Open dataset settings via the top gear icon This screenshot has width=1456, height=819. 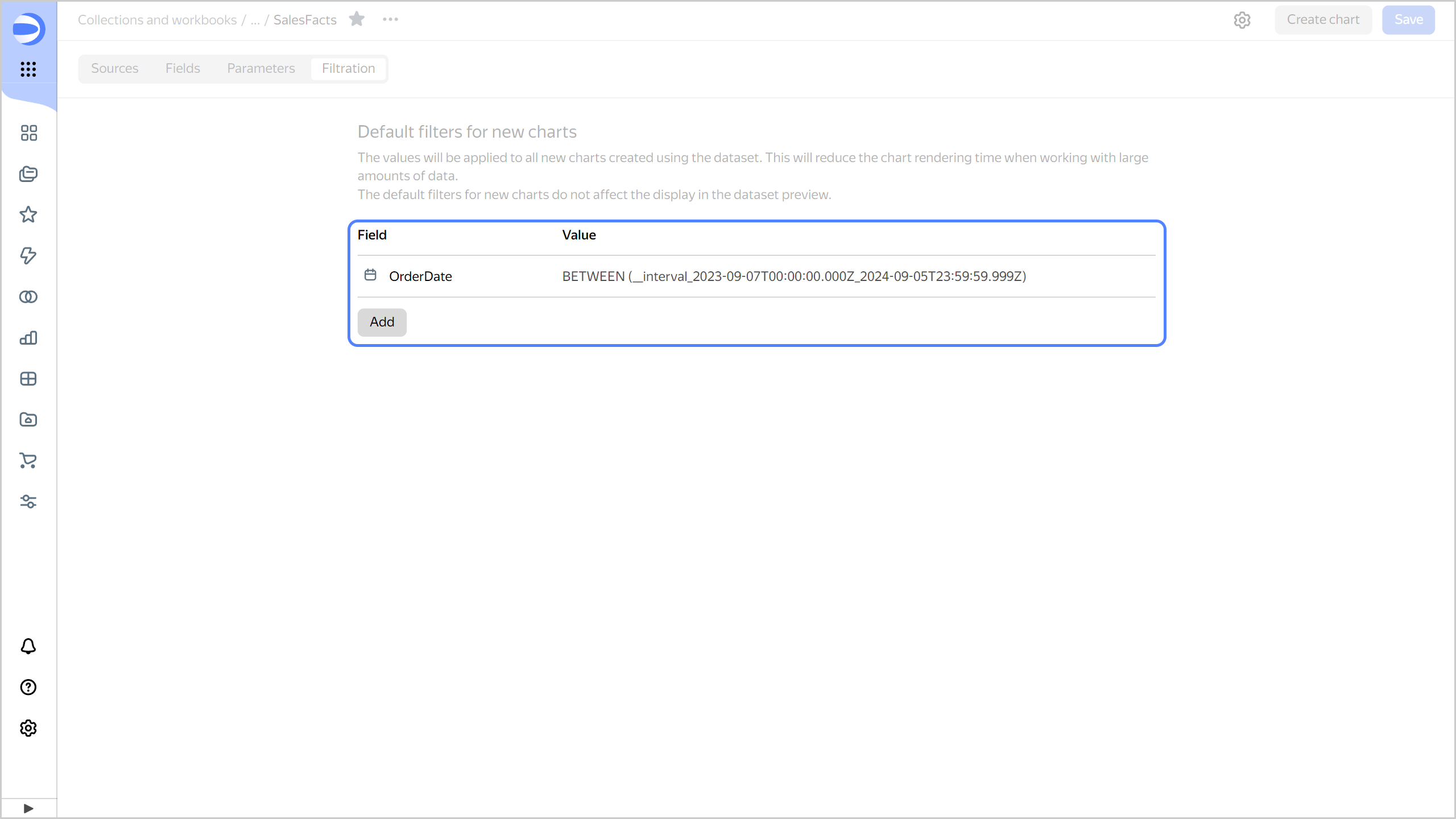[1242, 20]
